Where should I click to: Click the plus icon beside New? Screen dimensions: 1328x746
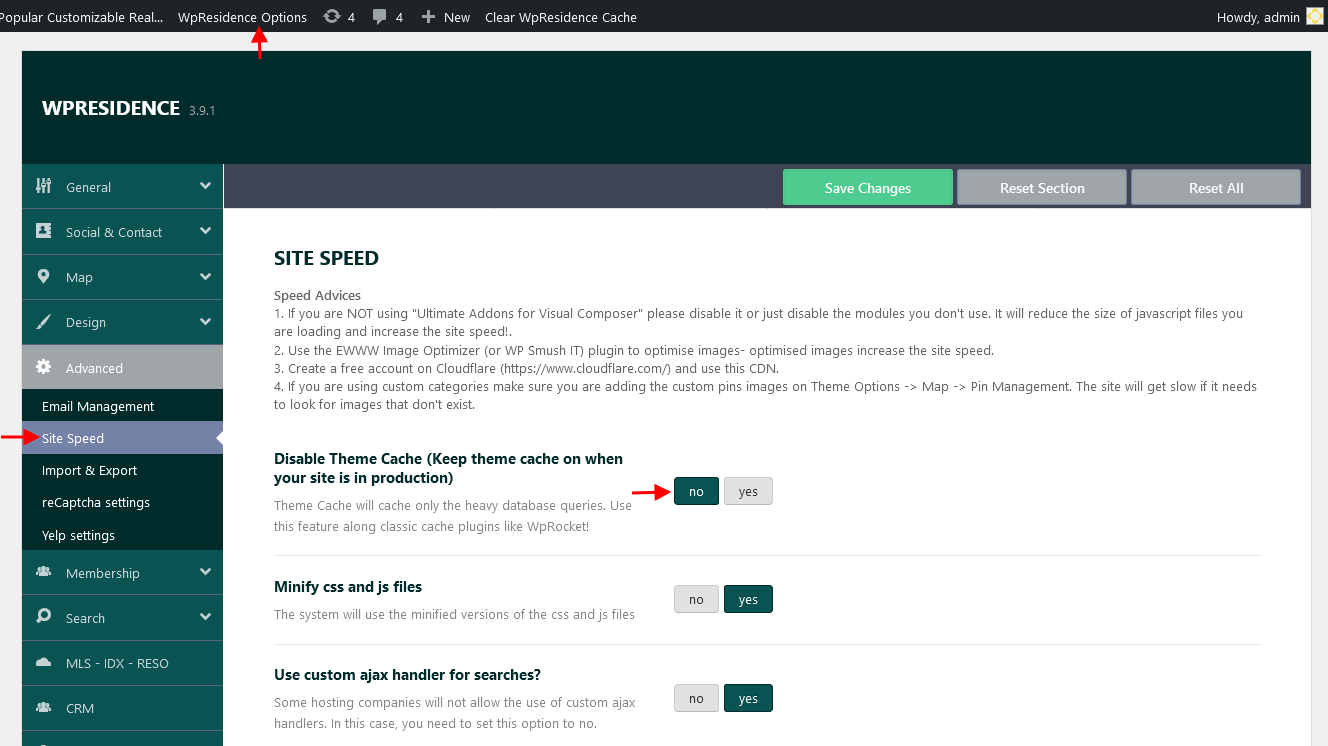(428, 17)
